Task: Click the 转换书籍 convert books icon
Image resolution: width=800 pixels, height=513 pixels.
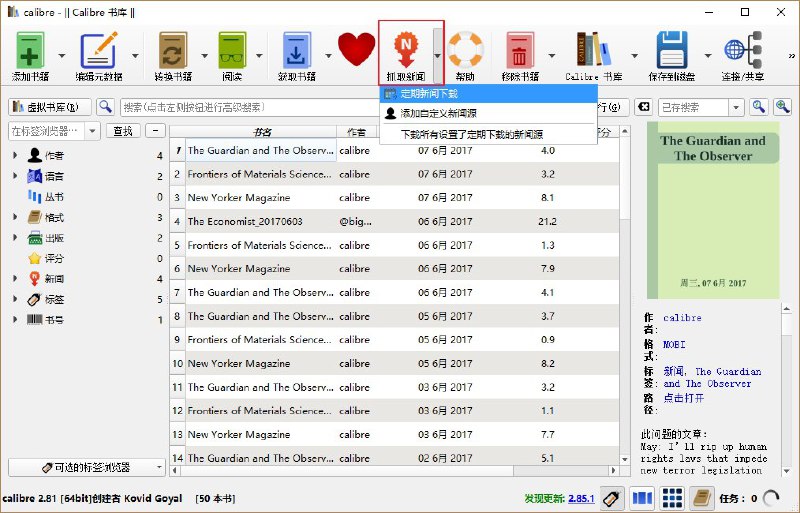Action: pyautogui.click(x=172, y=52)
